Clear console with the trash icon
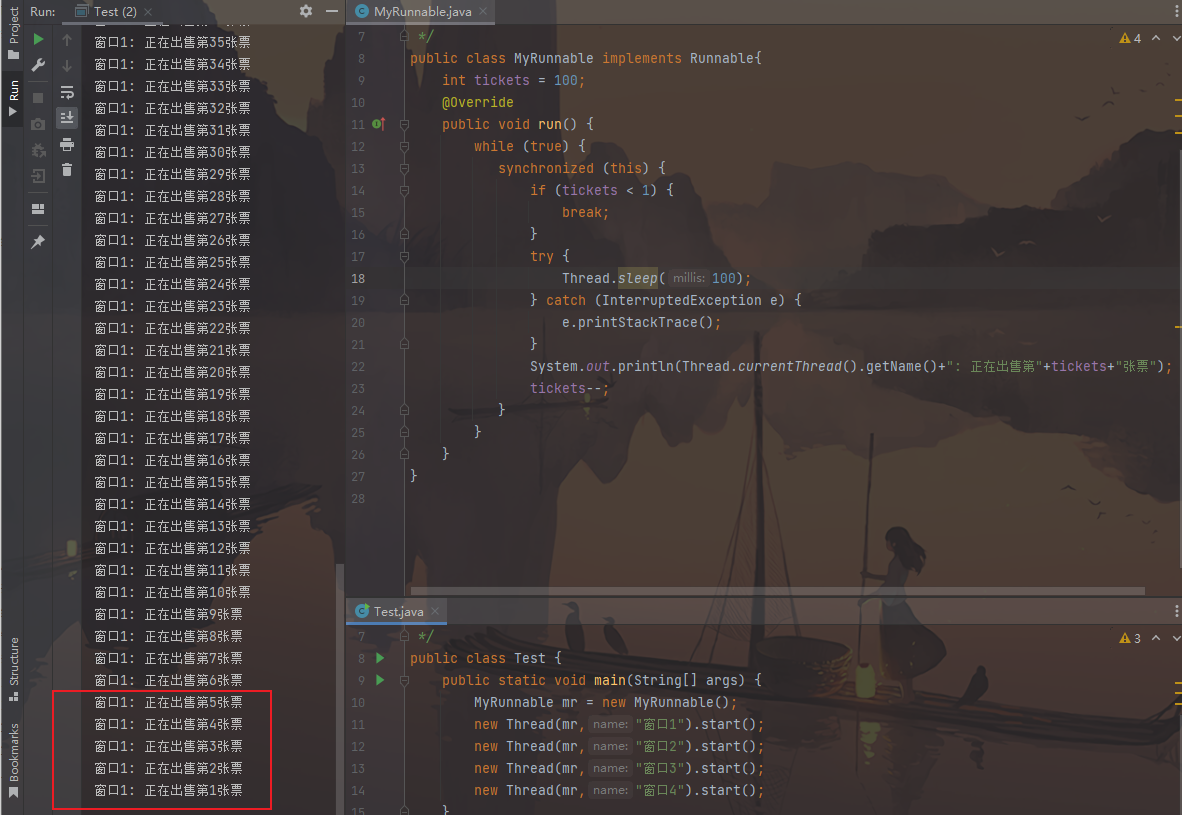1182x815 pixels. click(x=67, y=170)
